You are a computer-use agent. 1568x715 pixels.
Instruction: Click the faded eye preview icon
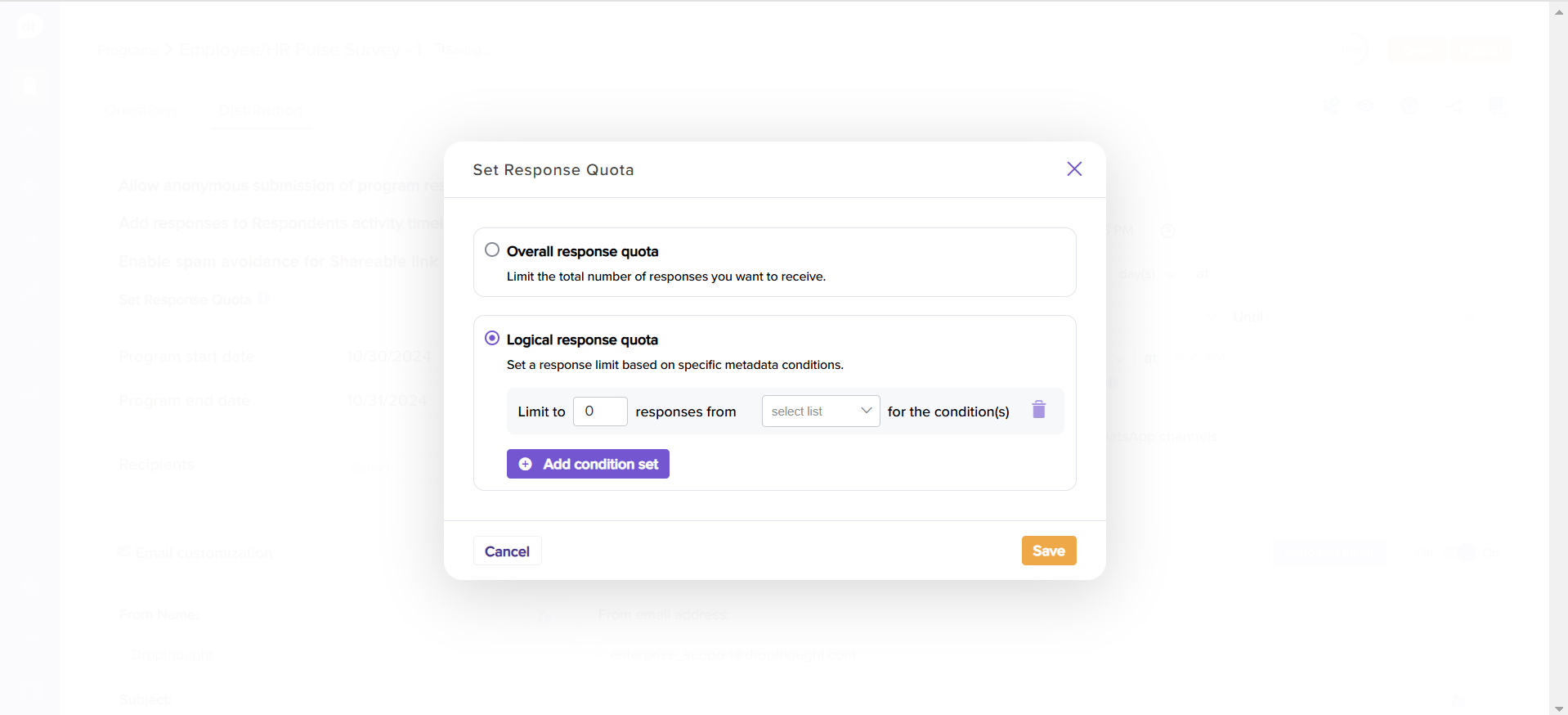coord(1365,106)
